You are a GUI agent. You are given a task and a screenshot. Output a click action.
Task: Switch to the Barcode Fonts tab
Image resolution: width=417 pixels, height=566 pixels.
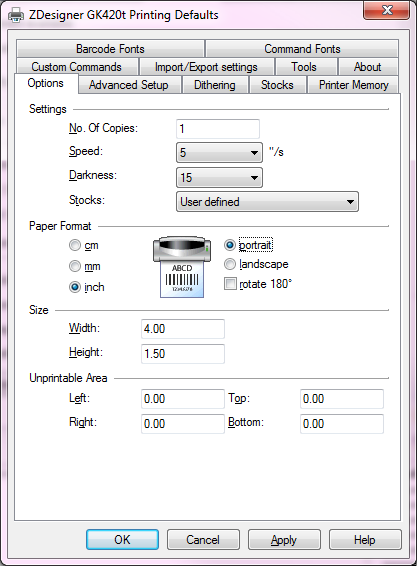pos(110,49)
